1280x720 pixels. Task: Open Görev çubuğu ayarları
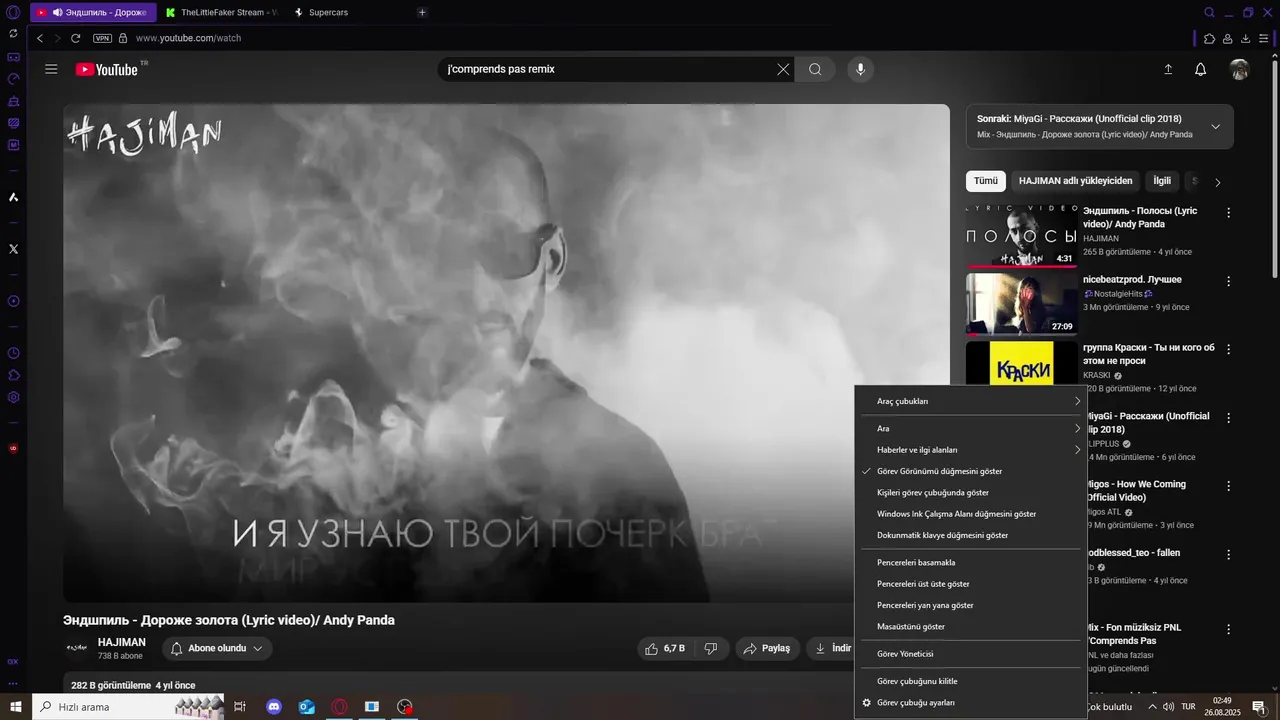[970, 703]
